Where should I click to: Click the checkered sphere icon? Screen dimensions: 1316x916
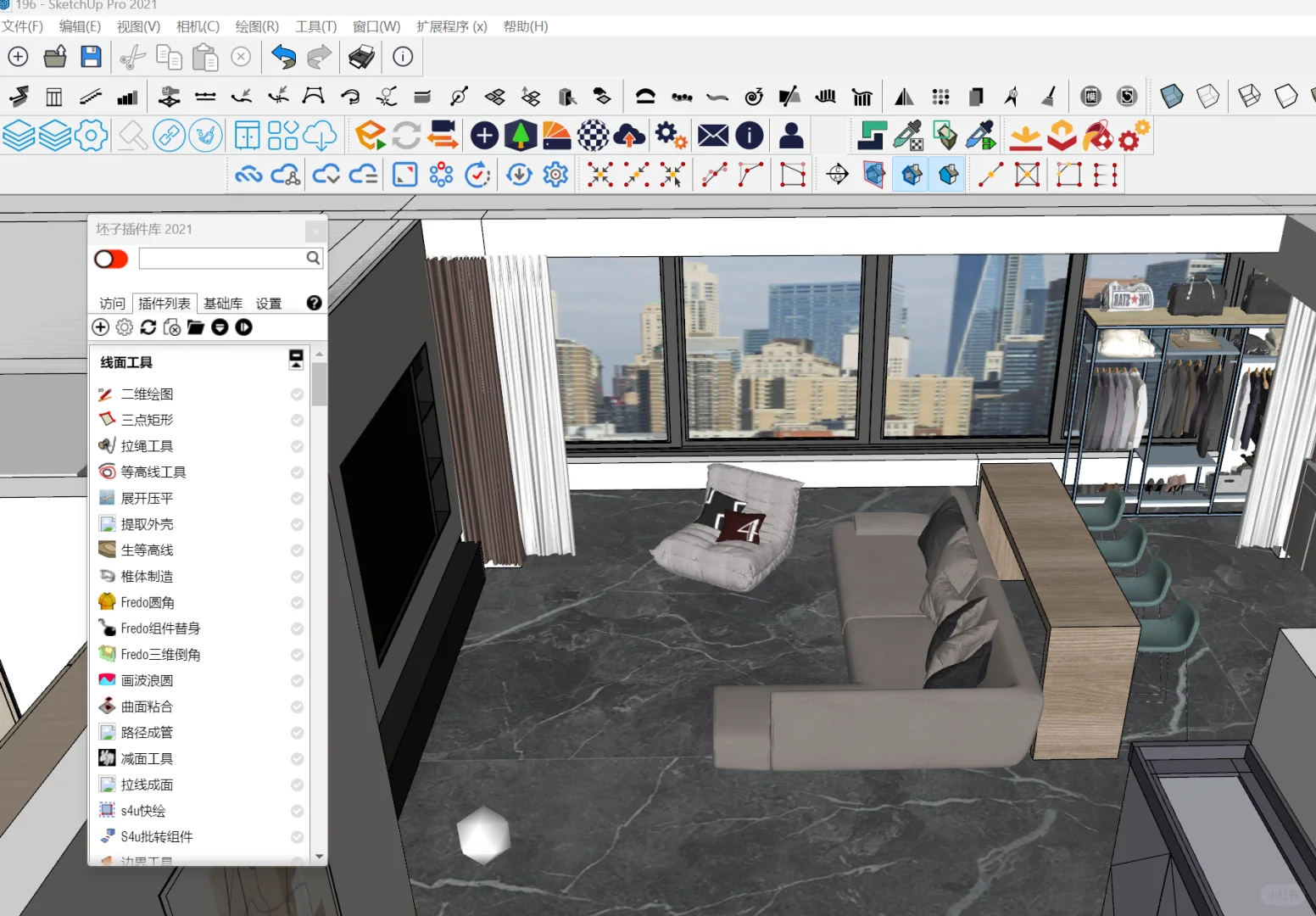tap(594, 136)
